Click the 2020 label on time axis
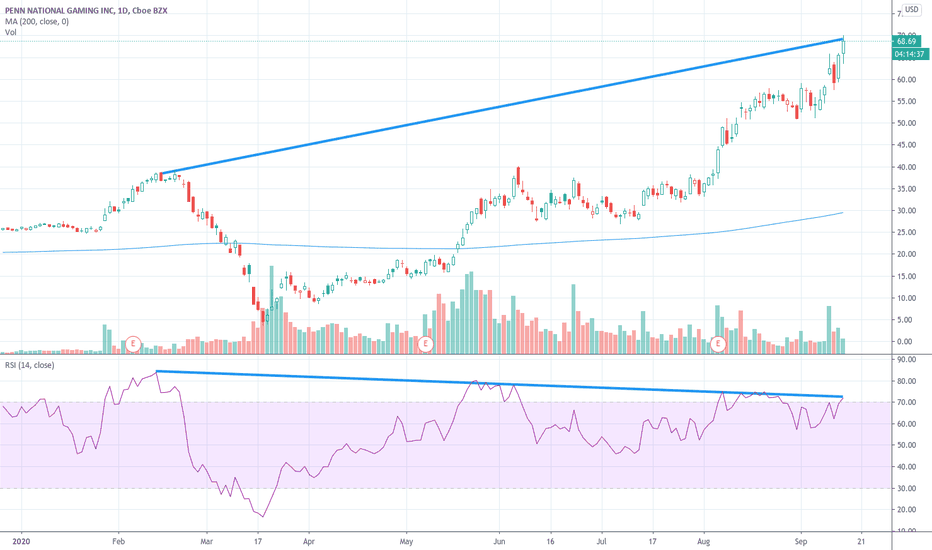 [21, 542]
